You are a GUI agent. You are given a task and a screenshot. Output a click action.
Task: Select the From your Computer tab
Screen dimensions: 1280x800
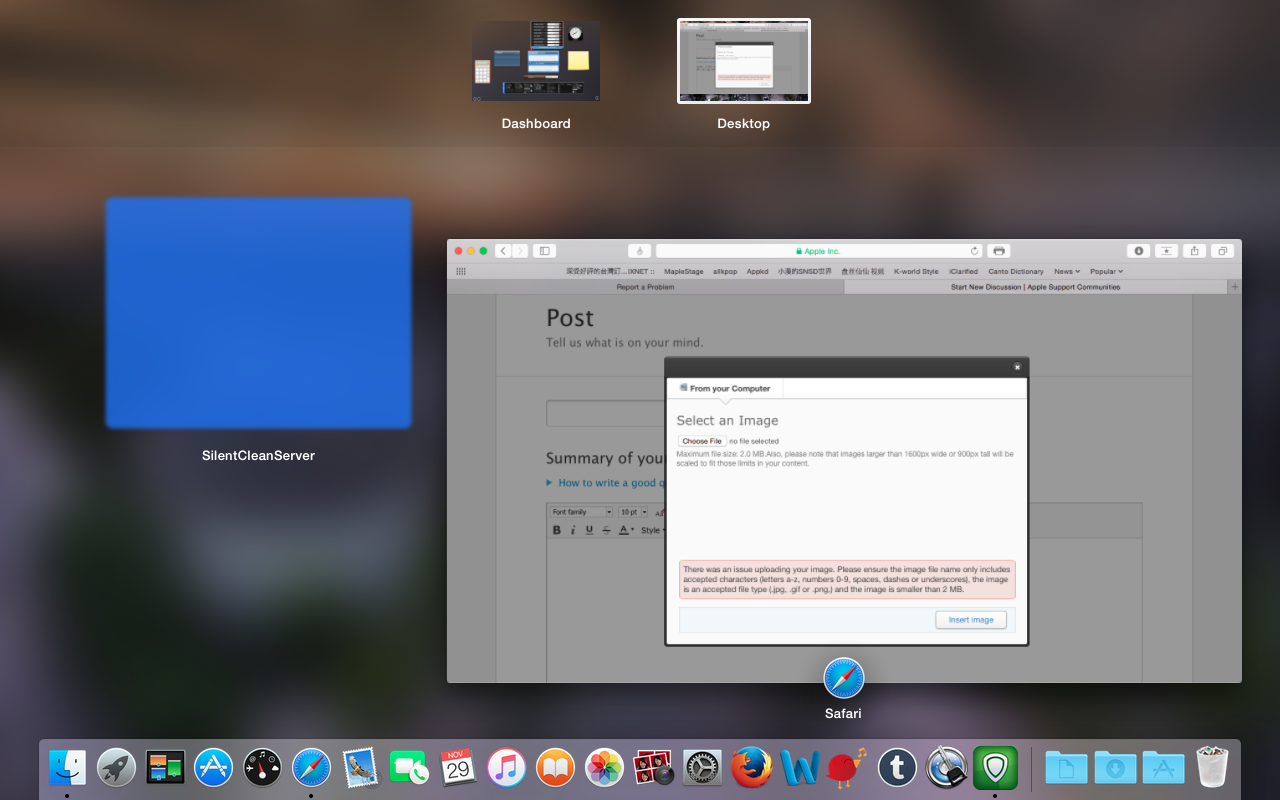pyautogui.click(x=725, y=388)
